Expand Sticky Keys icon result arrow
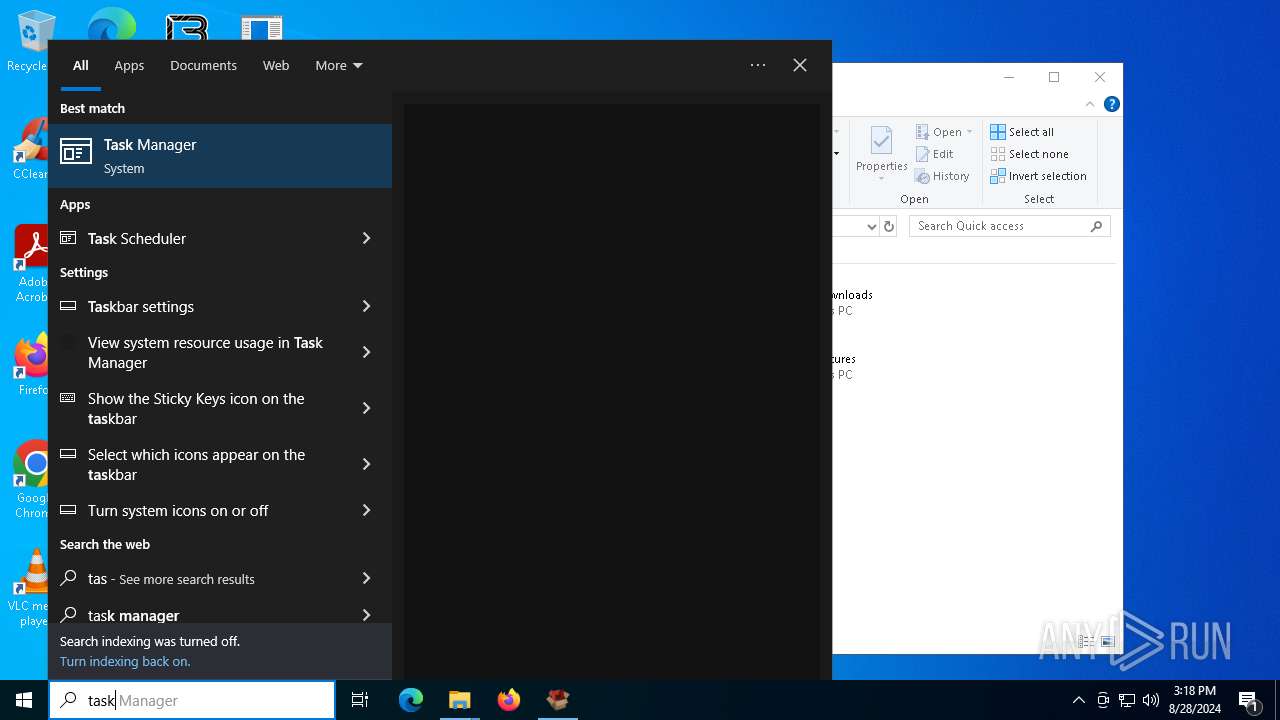The height and width of the screenshot is (720, 1280). tap(366, 408)
